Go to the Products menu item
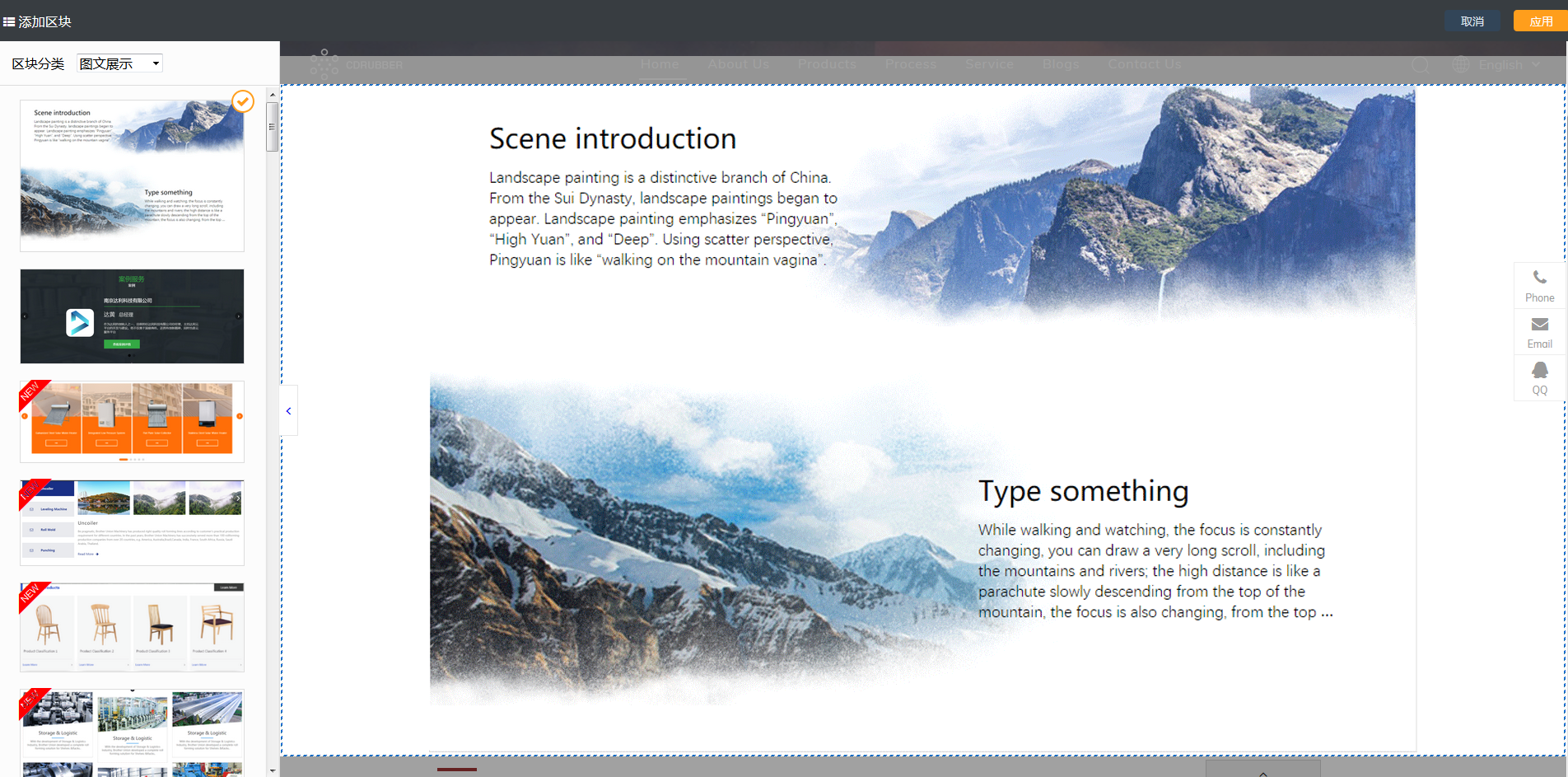Screen dimensions: 1568x777 827,64
